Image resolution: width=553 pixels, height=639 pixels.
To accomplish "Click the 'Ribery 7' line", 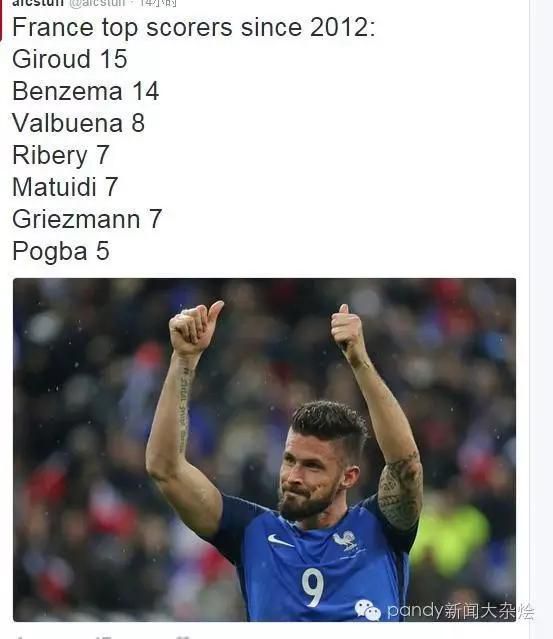I will pos(61,155).
